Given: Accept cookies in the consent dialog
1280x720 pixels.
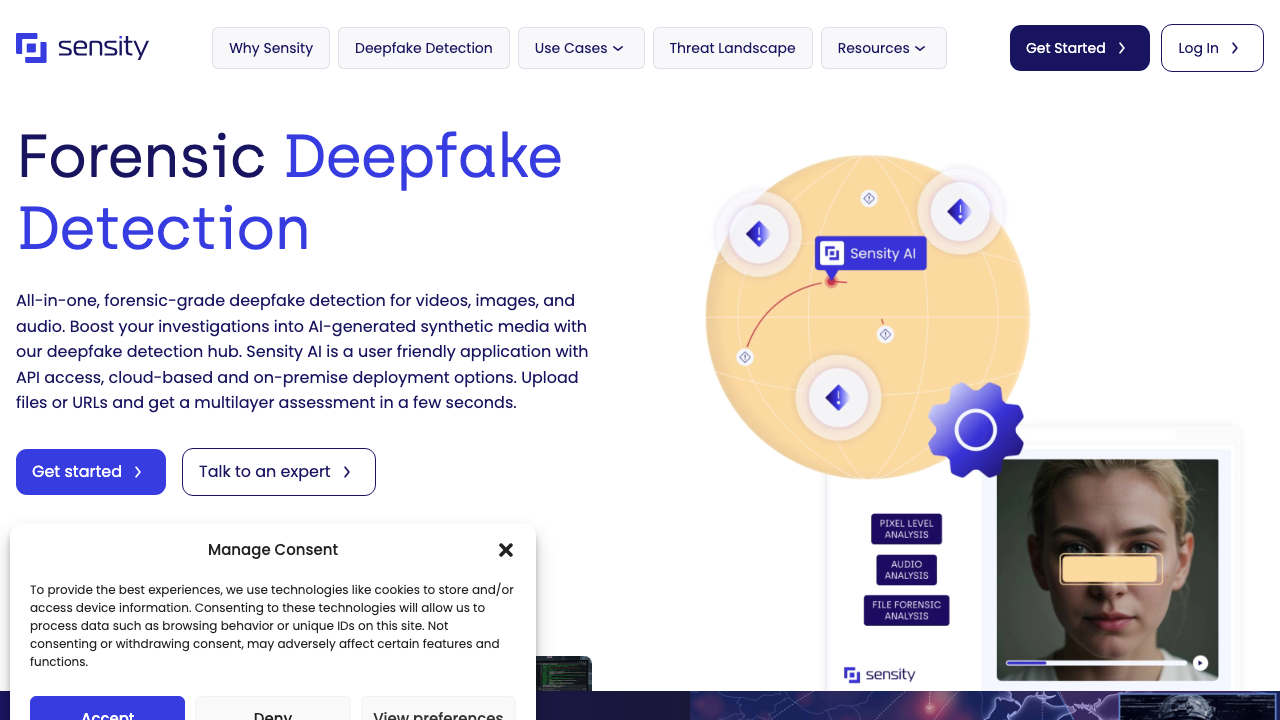Looking at the screenshot, I should [x=107, y=708].
